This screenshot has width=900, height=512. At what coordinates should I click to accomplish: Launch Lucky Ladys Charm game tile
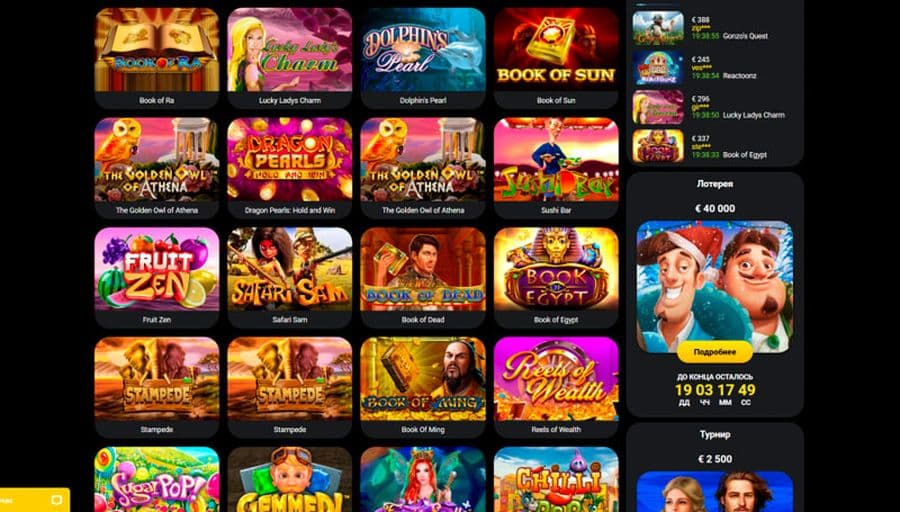pyautogui.click(x=290, y=58)
